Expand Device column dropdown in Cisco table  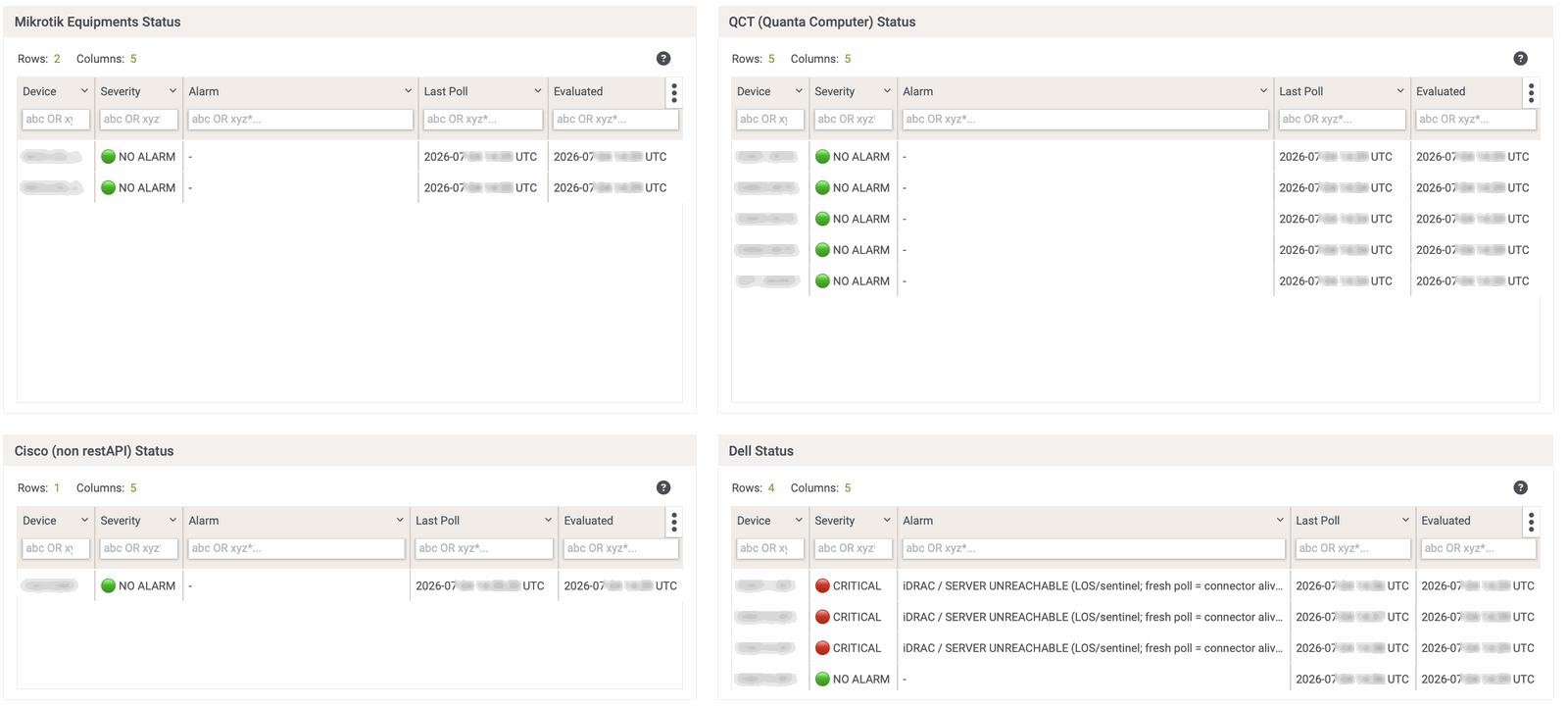(x=84, y=521)
